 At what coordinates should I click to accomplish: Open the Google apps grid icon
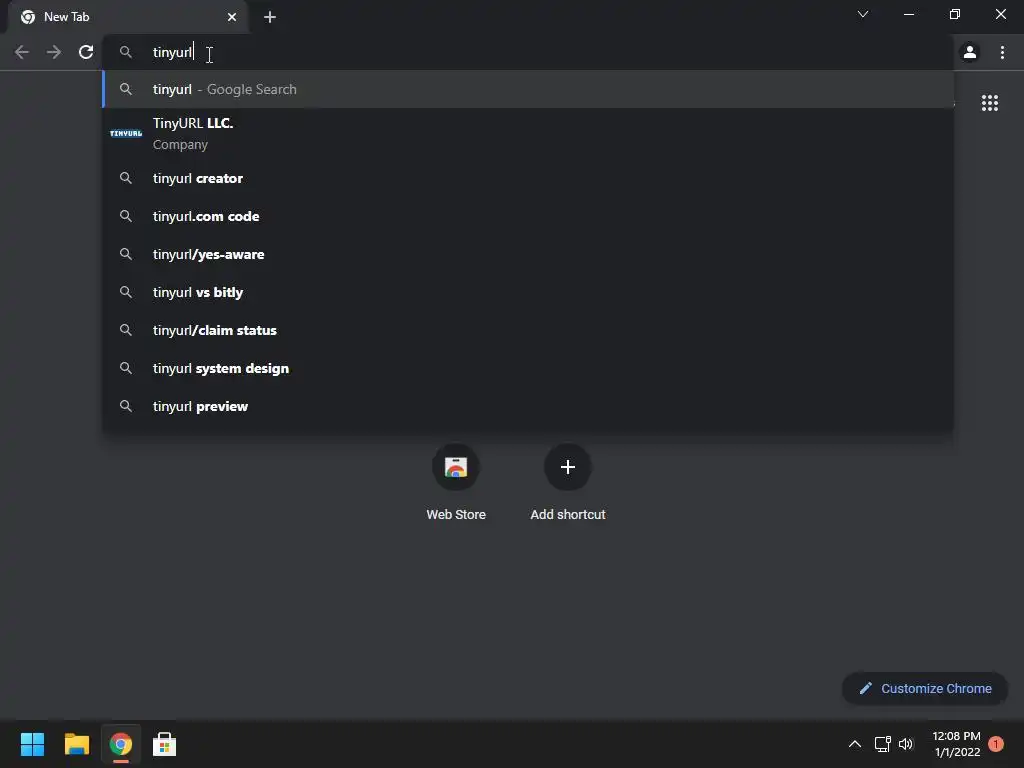coord(989,103)
